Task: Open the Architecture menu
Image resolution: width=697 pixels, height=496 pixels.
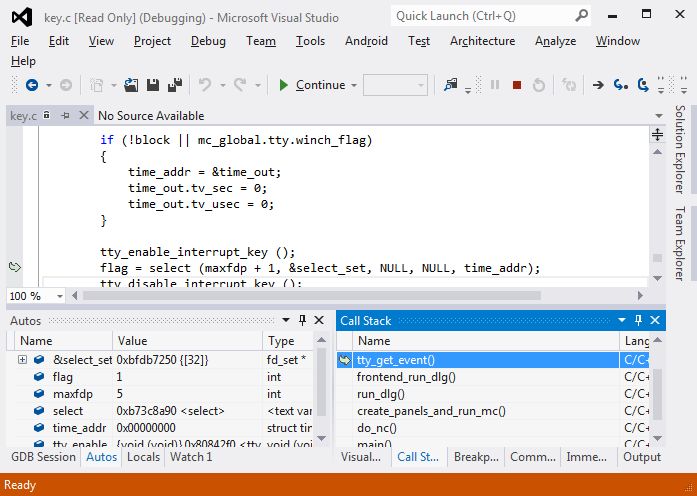Action: click(482, 41)
